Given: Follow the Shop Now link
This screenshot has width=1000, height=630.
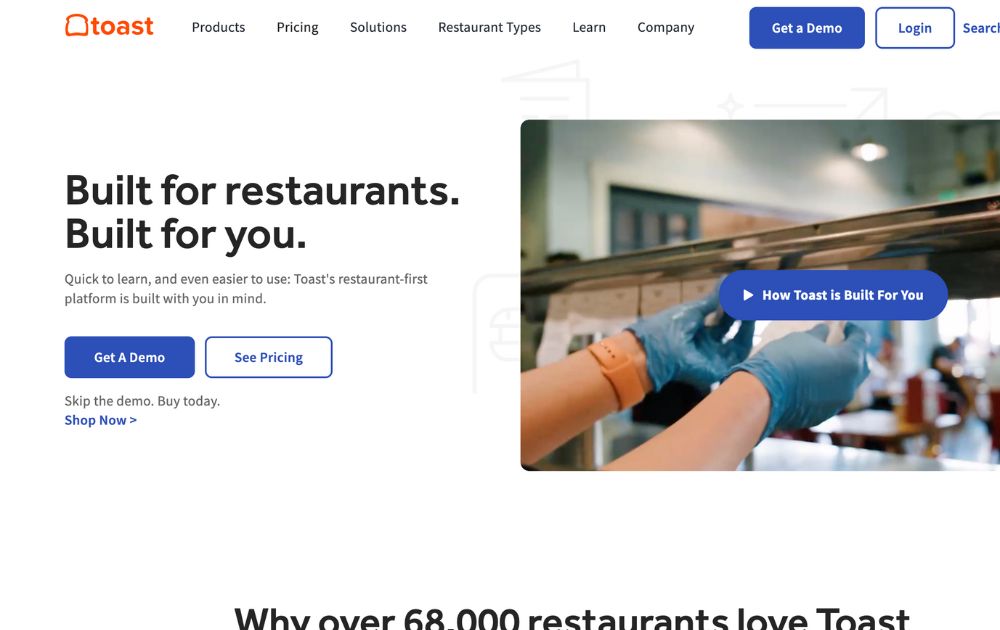Looking at the screenshot, I should (101, 420).
